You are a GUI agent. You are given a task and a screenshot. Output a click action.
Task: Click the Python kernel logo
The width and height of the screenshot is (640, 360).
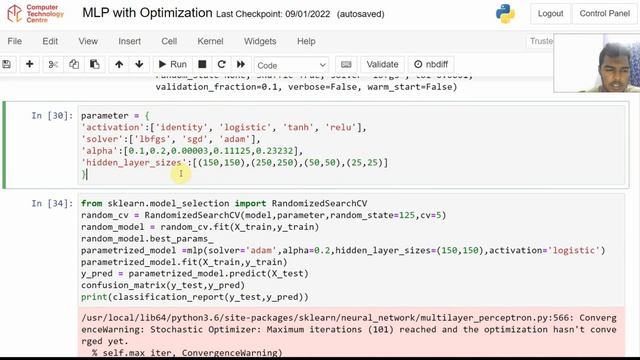click(505, 13)
